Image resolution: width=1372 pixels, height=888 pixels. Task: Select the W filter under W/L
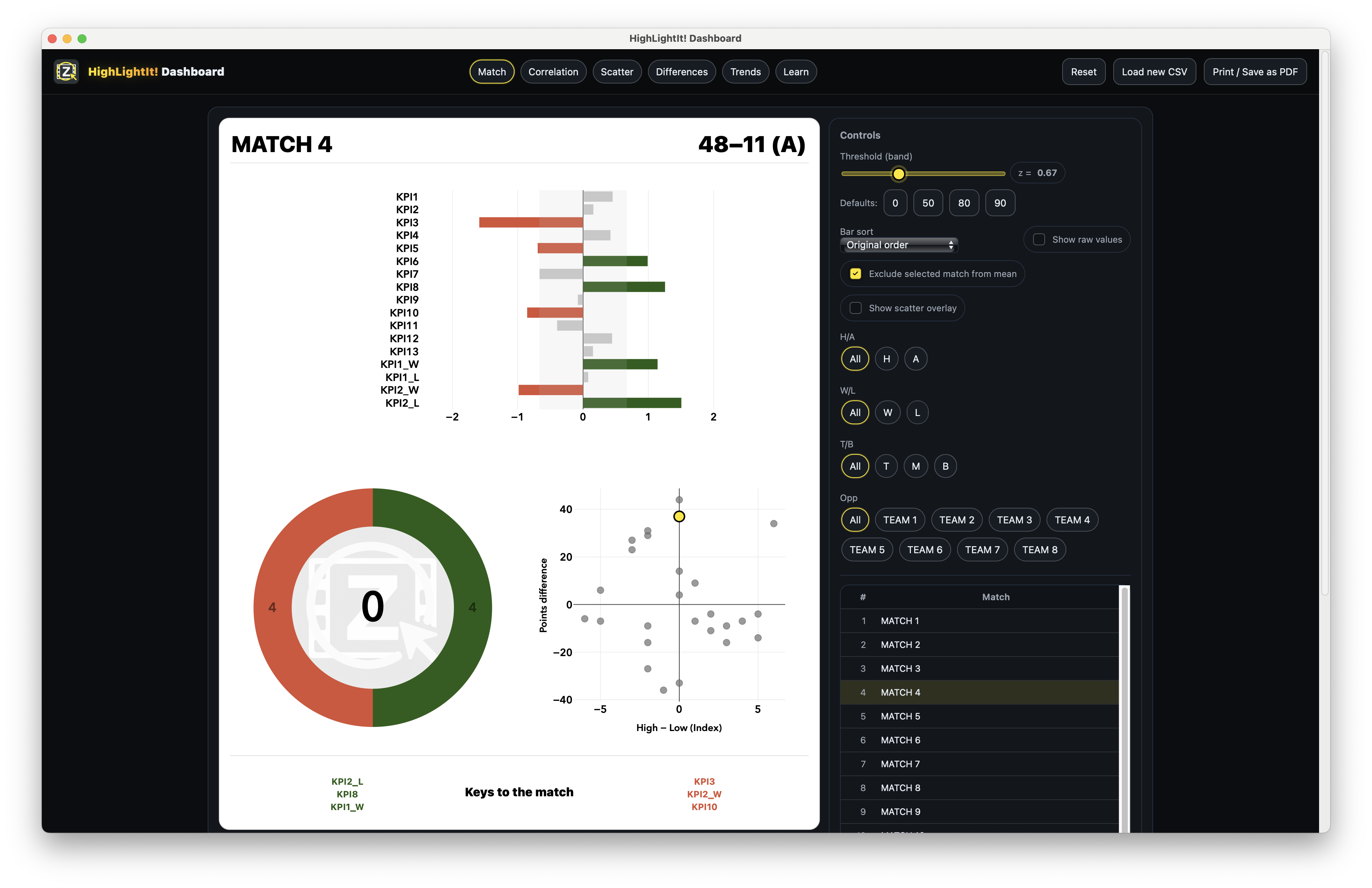tap(887, 412)
